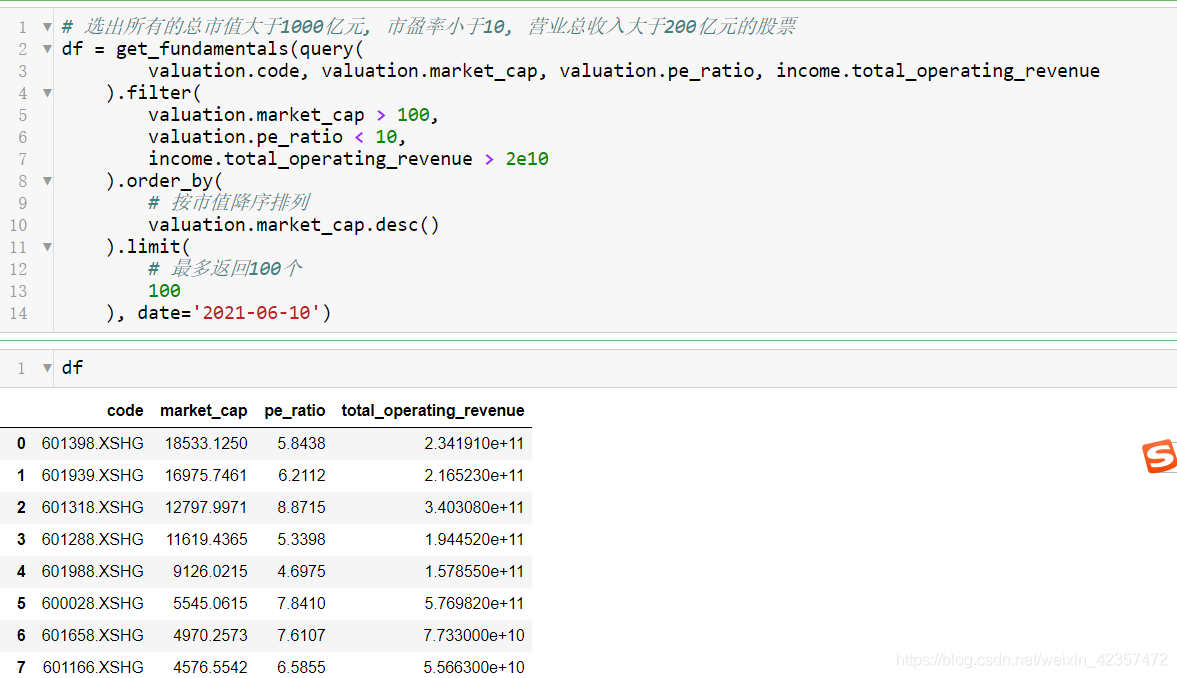Collapse the order_by block fold arrow on line 8
Screen dimensions: 1177x678
[x=47, y=181]
